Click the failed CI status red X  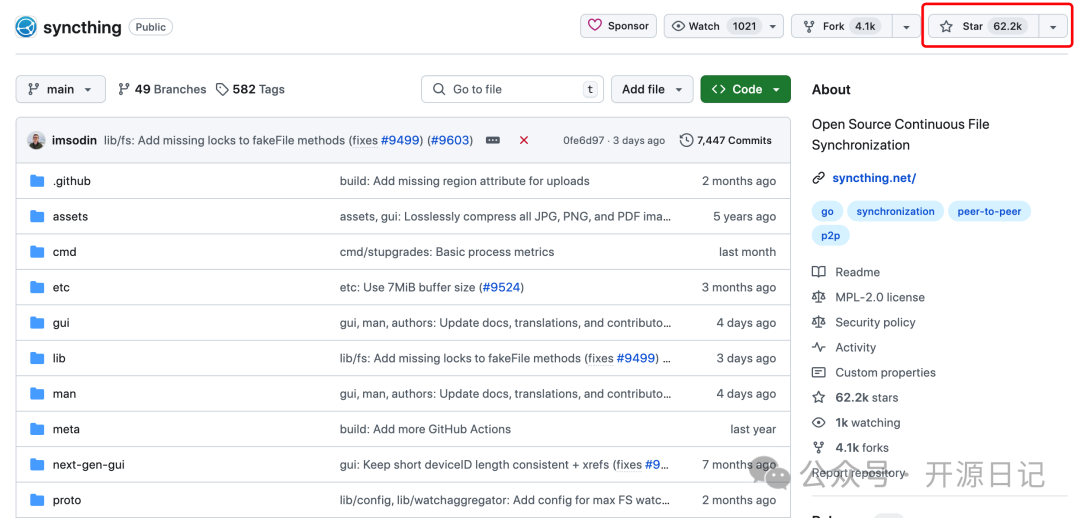tap(523, 141)
